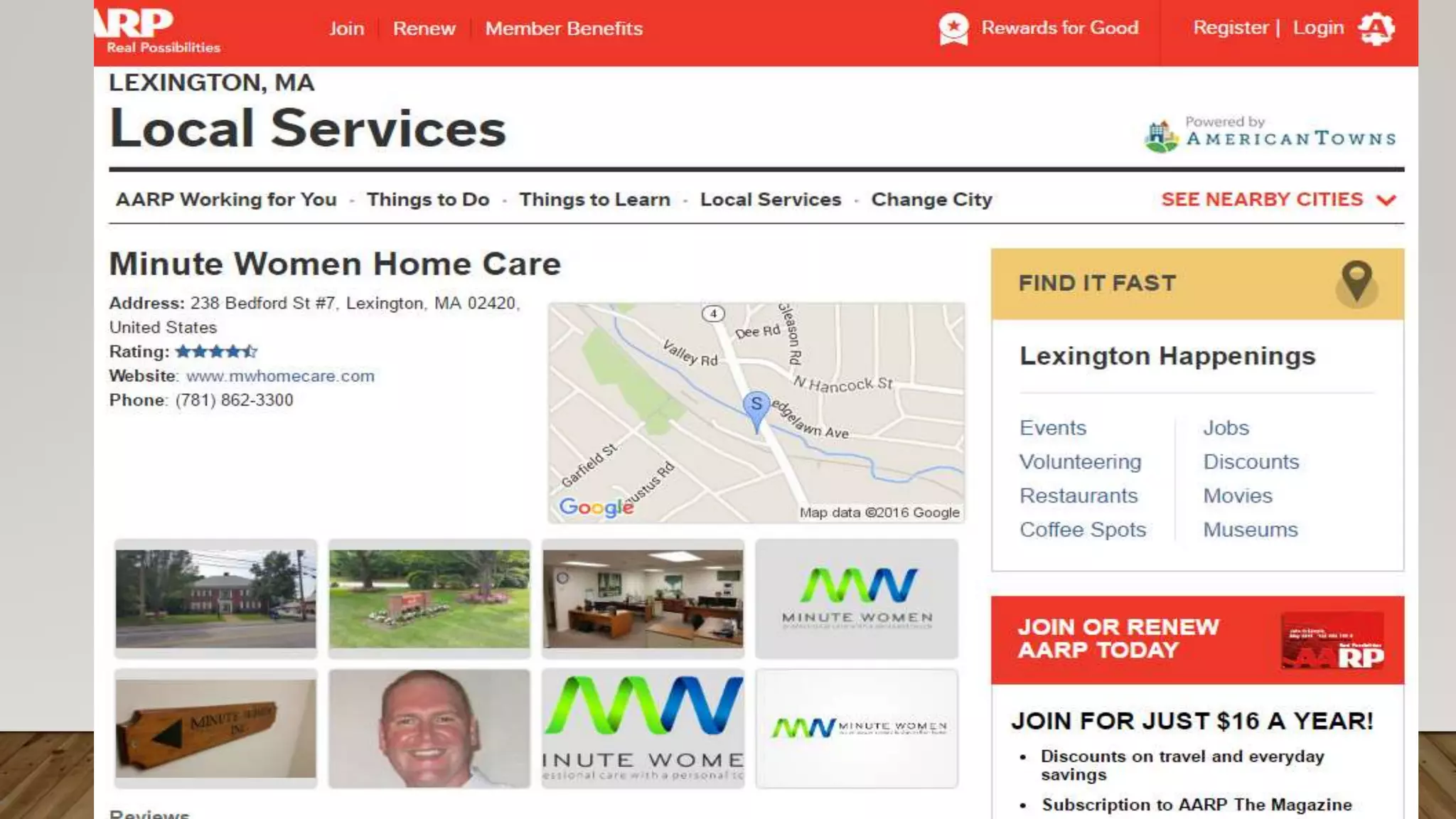Click the Find It Fast location pin icon

[x=1356, y=282]
